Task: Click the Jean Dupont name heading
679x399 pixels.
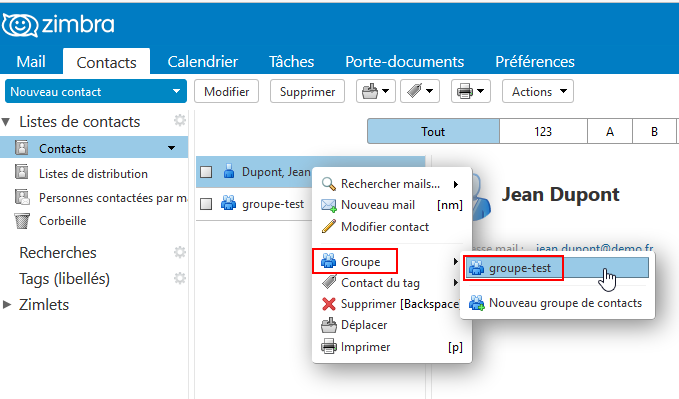Action: pyautogui.click(x=560, y=195)
